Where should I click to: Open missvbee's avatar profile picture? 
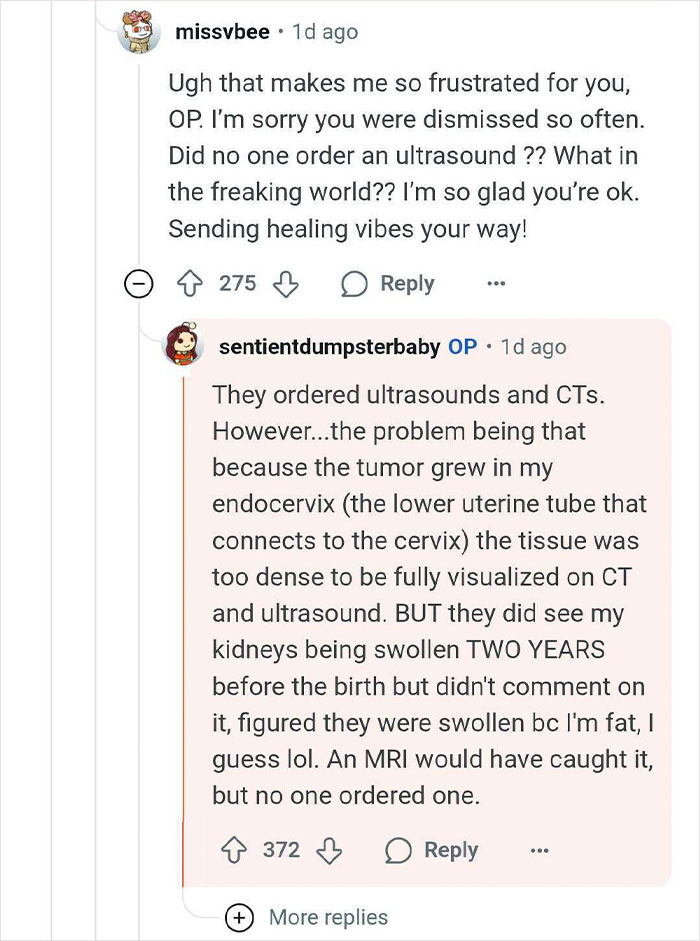pyautogui.click(x=140, y=32)
